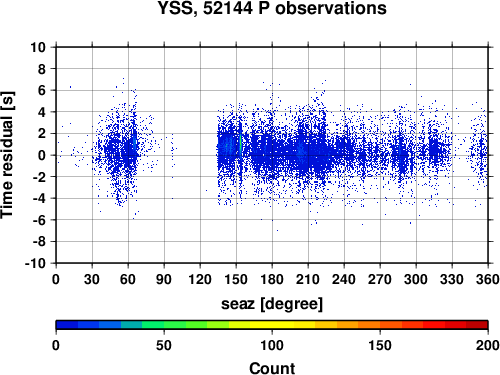Click the colorbar tick label 200

pyautogui.click(x=488, y=346)
